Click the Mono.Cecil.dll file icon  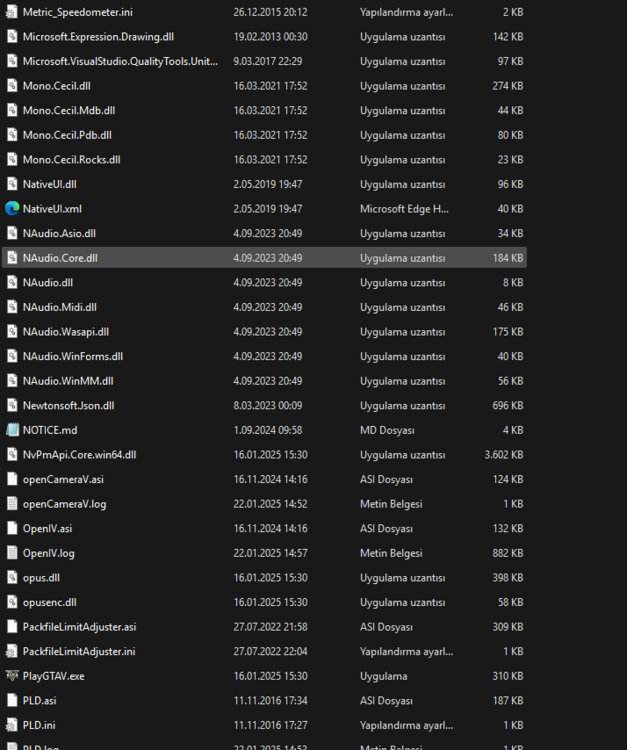pos(12,86)
